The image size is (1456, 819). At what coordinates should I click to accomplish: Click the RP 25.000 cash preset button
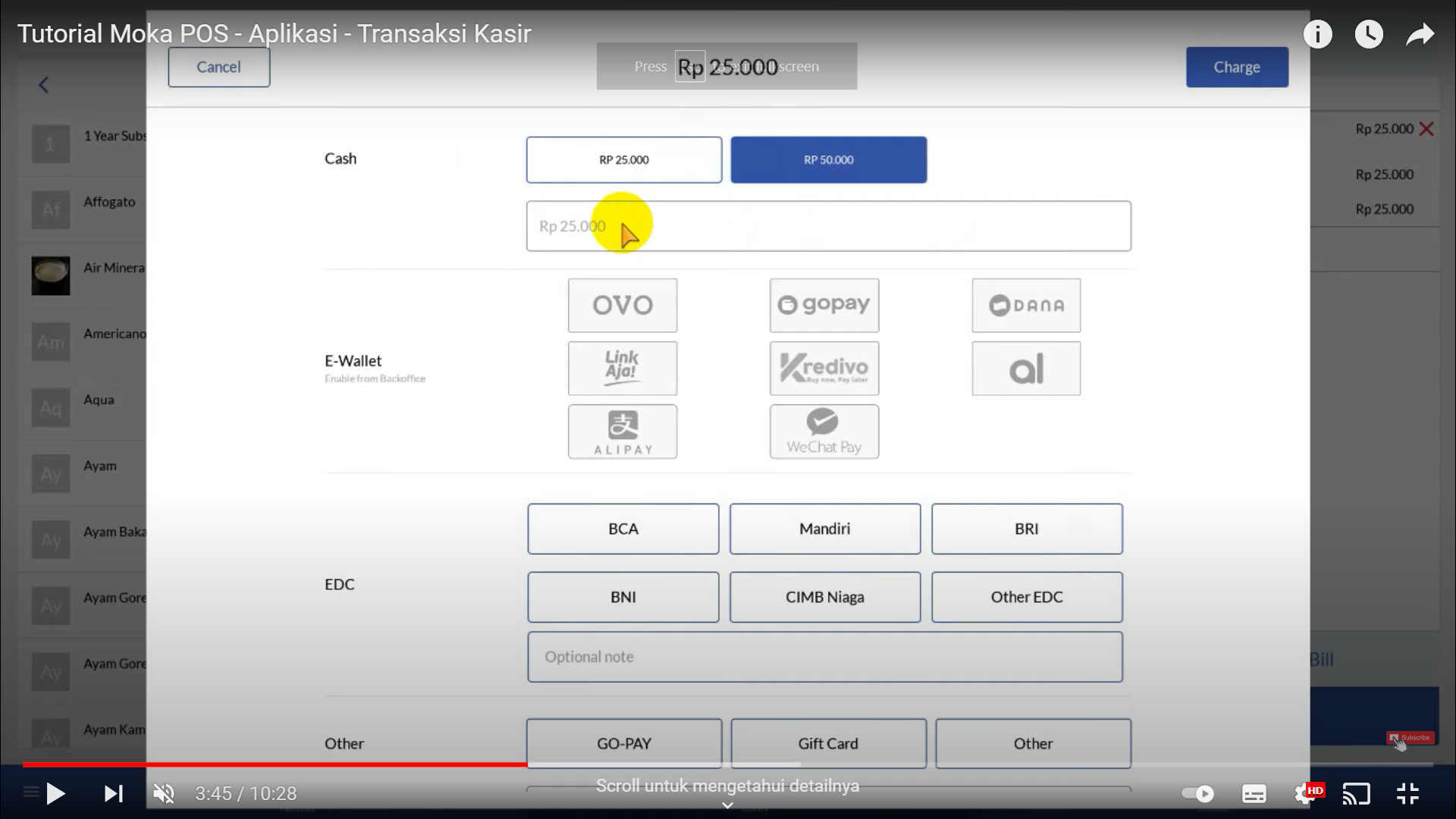point(623,159)
